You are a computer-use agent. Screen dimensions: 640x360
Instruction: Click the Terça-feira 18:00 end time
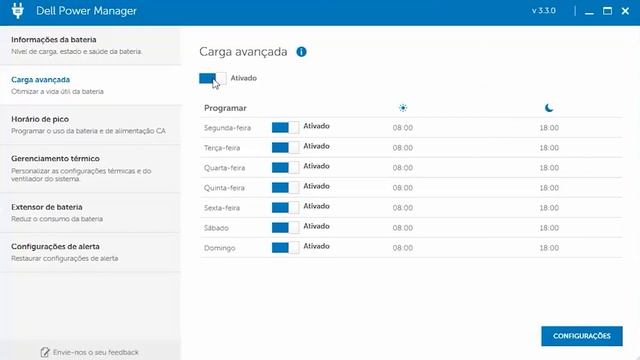click(x=549, y=148)
